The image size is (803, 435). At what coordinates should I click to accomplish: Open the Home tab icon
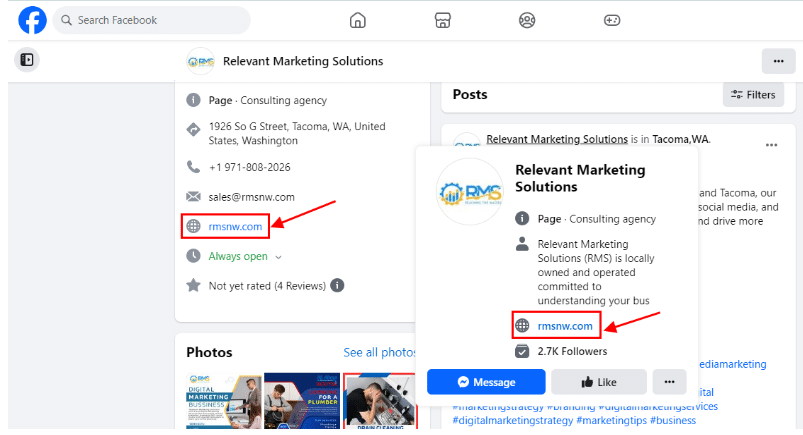point(357,20)
